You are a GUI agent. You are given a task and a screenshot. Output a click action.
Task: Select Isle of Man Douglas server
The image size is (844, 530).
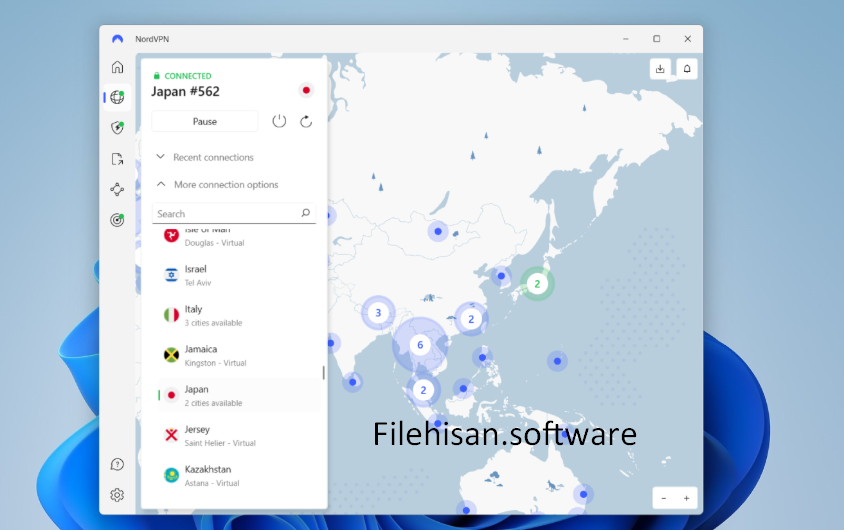pyautogui.click(x=239, y=236)
